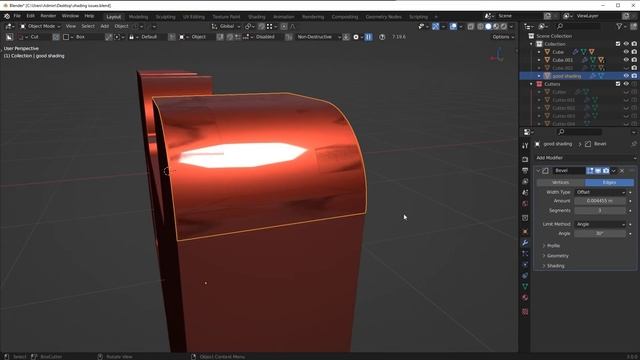
Task: Open show gizmo icon
Action: 436,26
